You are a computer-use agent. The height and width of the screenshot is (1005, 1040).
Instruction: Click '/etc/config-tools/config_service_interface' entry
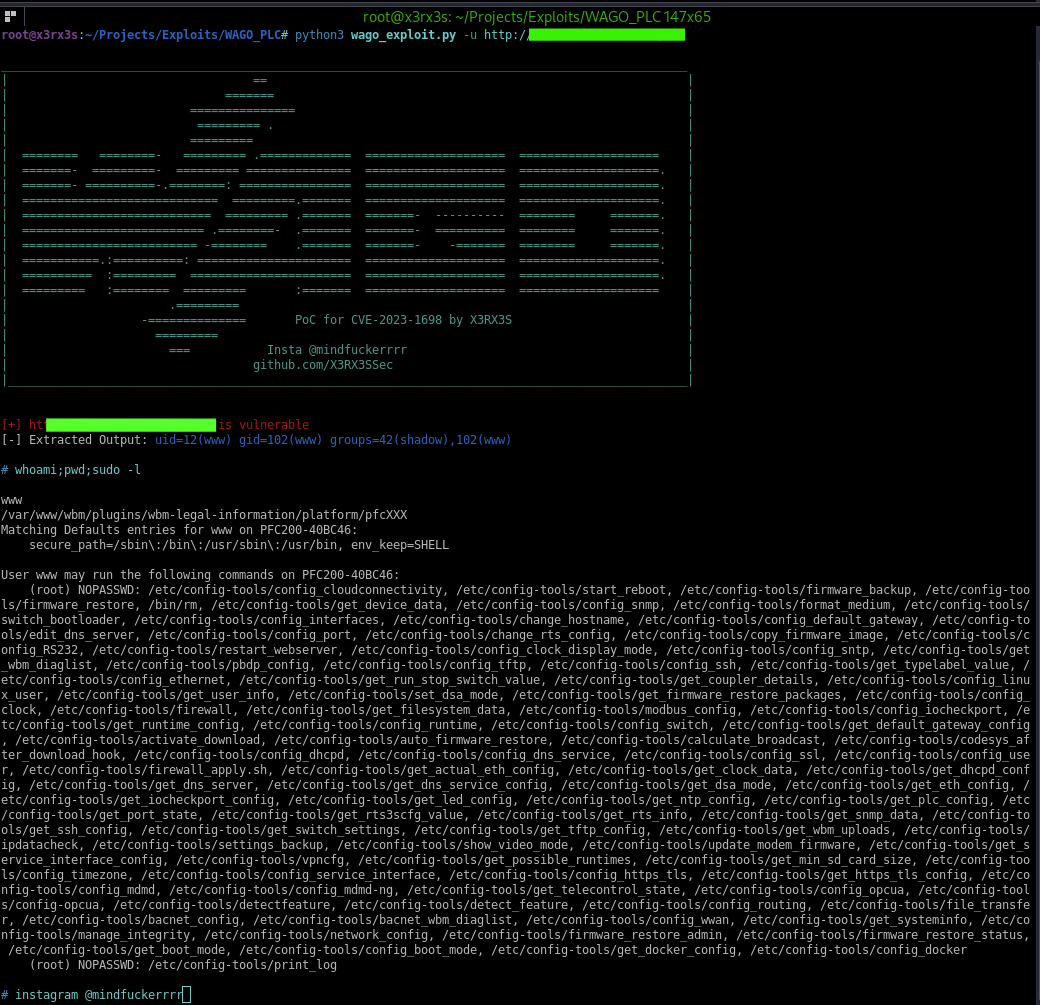coord(288,875)
